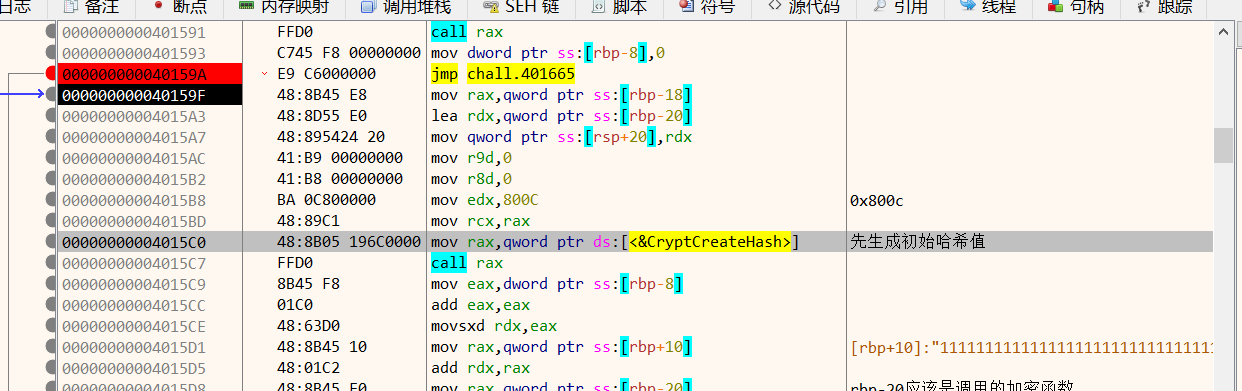Click the arrow icon on the 线程 tab
Screen dimensions: 1242x391
[967, 6]
